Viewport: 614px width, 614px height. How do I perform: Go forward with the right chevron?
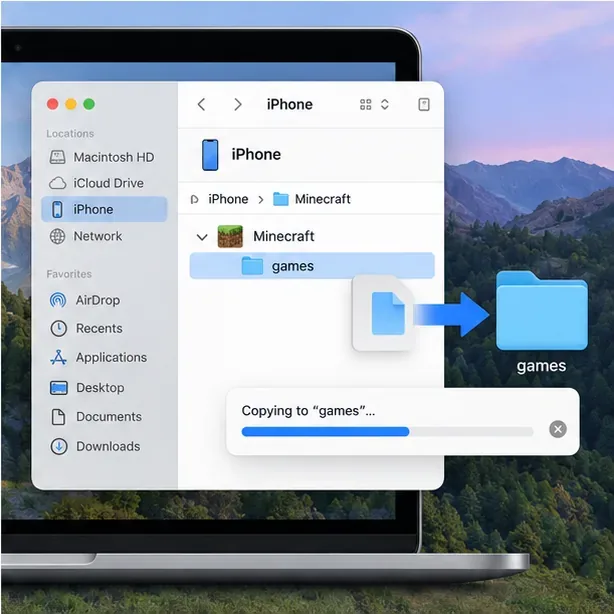[238, 105]
